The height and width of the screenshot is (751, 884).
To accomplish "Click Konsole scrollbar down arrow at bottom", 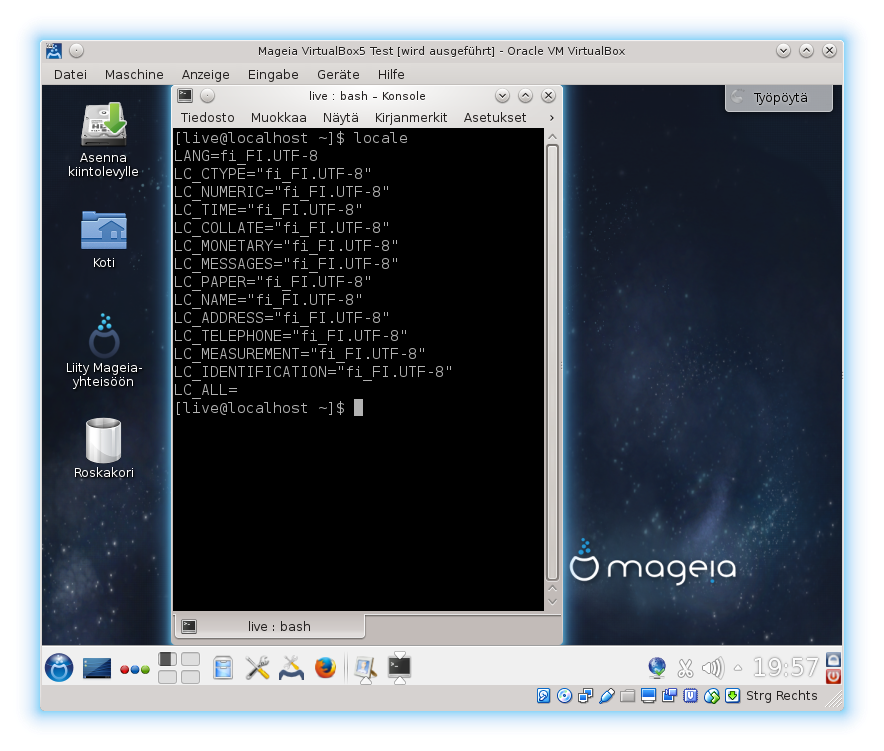I will pyautogui.click(x=552, y=602).
